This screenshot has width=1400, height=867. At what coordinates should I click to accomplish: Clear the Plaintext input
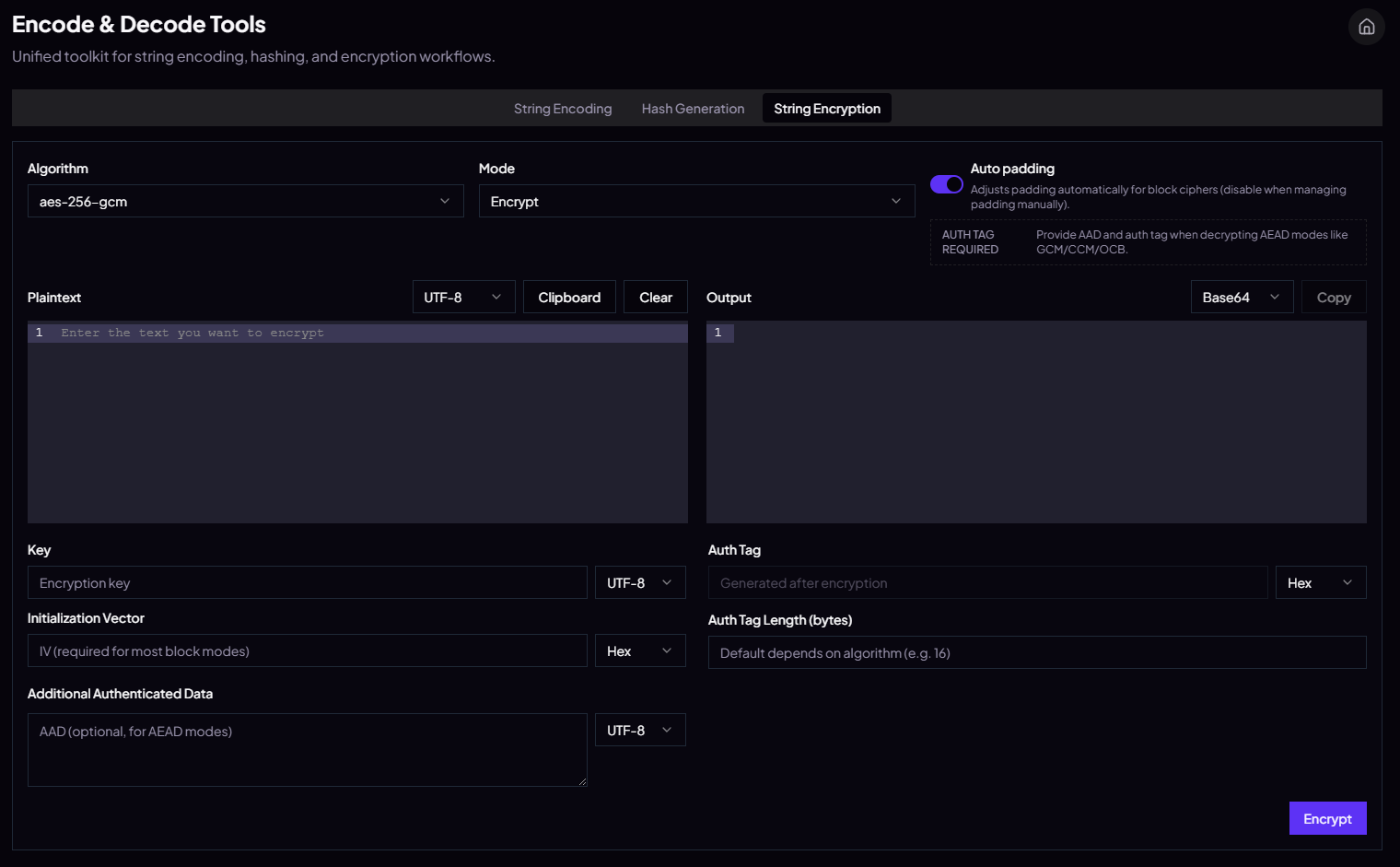(x=655, y=297)
